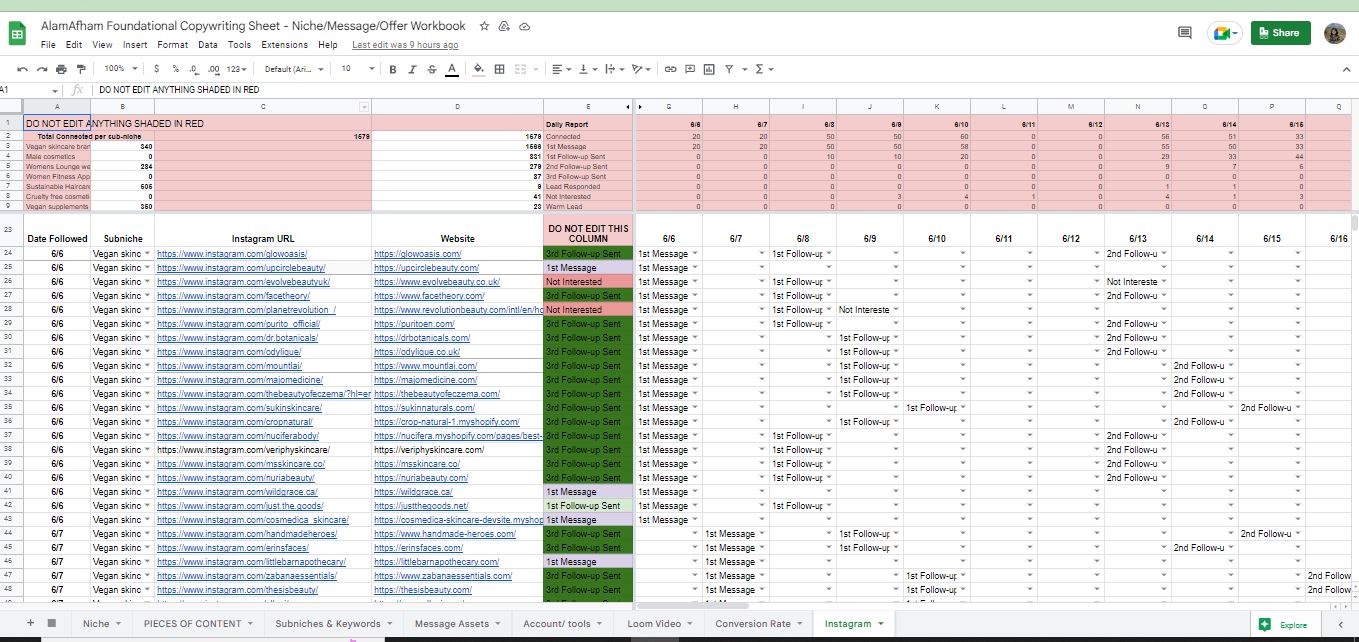Viewport: 1359px width, 642px height.
Task: Open Google Sheets home icon
Action: pos(17,34)
